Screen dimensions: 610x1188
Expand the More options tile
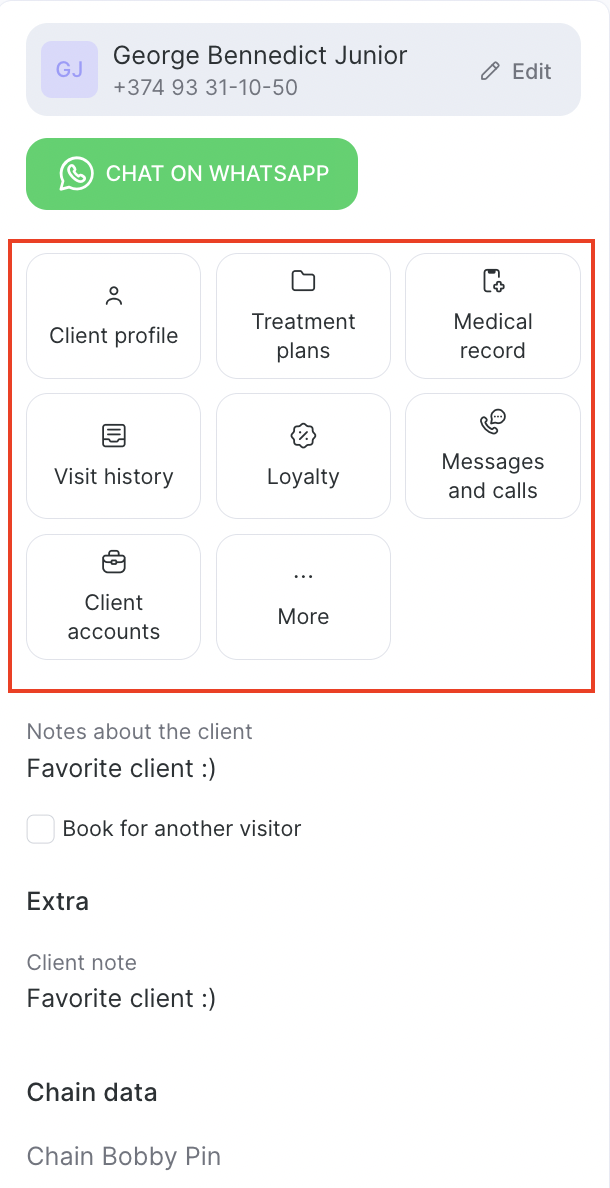click(303, 597)
